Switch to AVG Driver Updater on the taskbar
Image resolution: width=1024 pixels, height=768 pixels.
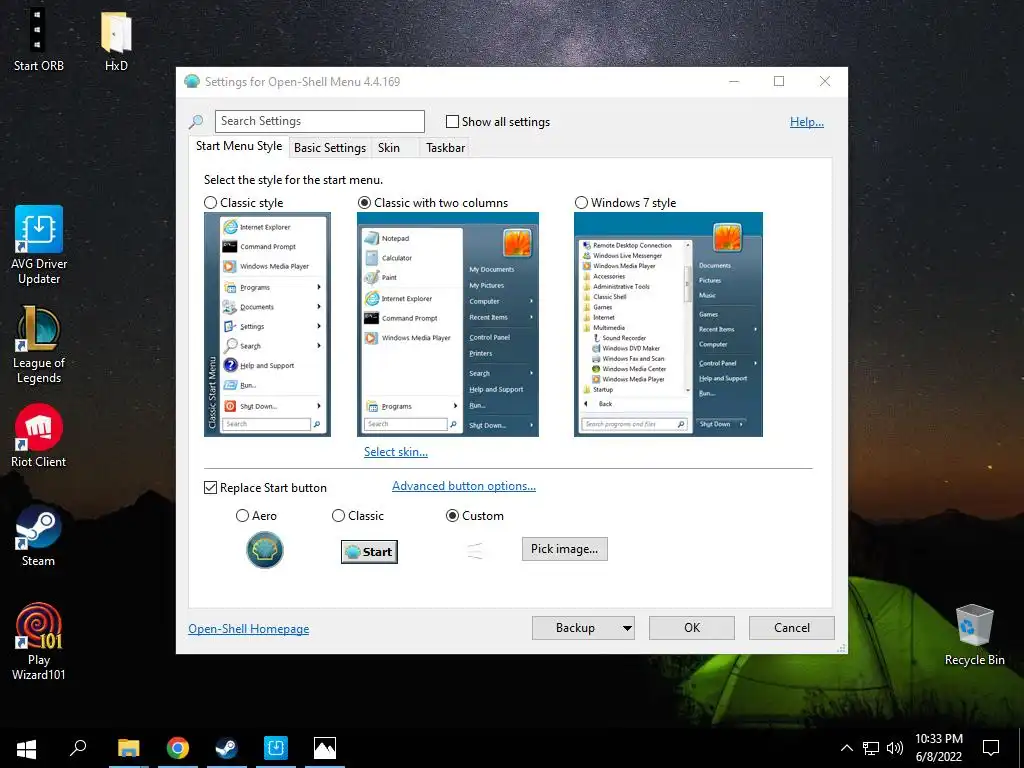point(276,748)
